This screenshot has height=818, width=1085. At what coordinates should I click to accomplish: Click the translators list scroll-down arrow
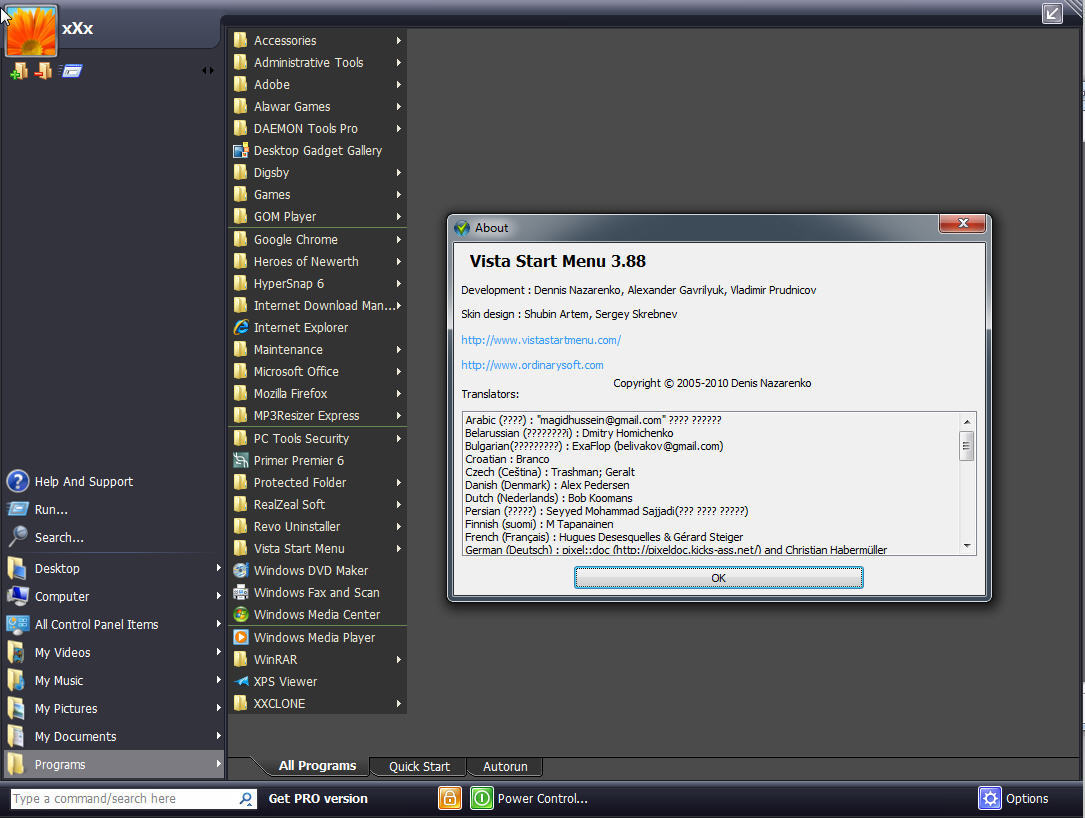click(x=967, y=545)
